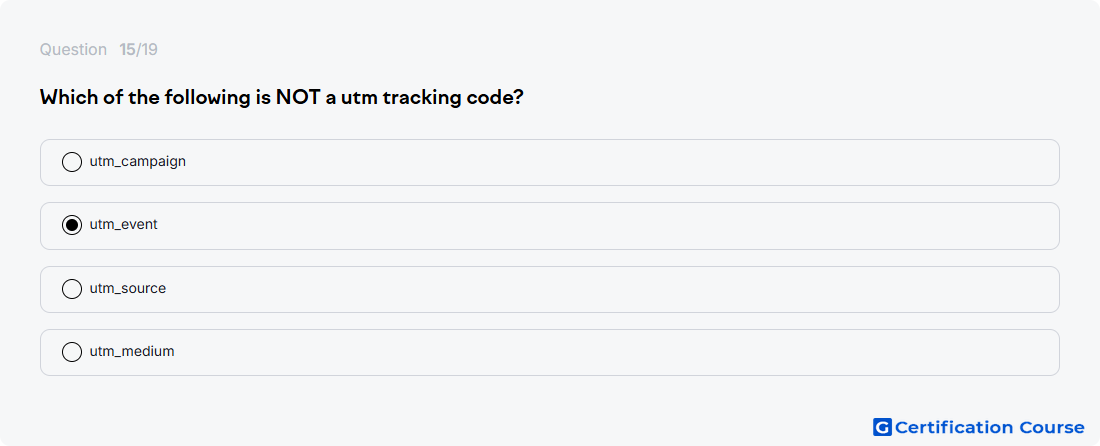The width and height of the screenshot is (1100, 446).
Task: Click the utm_source option label
Action: point(128,289)
